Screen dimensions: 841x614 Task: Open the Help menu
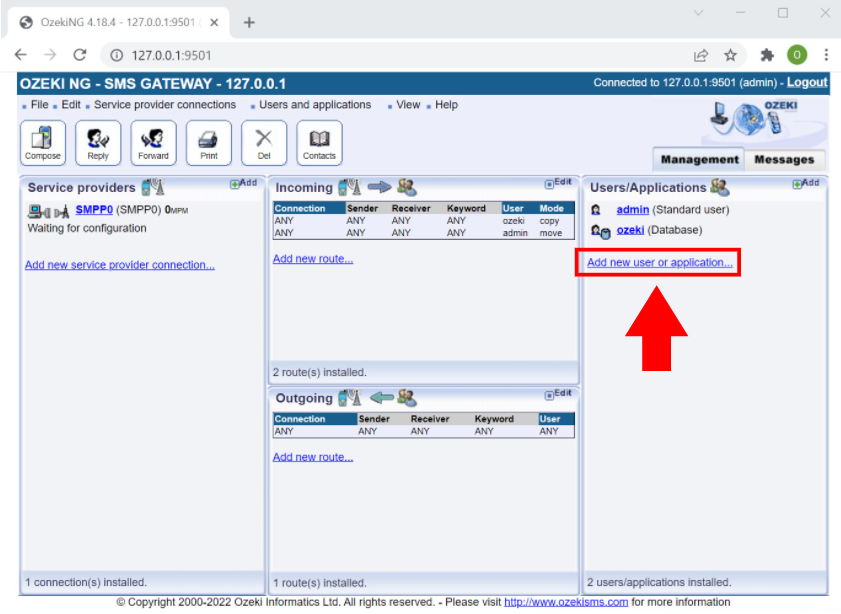(x=446, y=105)
